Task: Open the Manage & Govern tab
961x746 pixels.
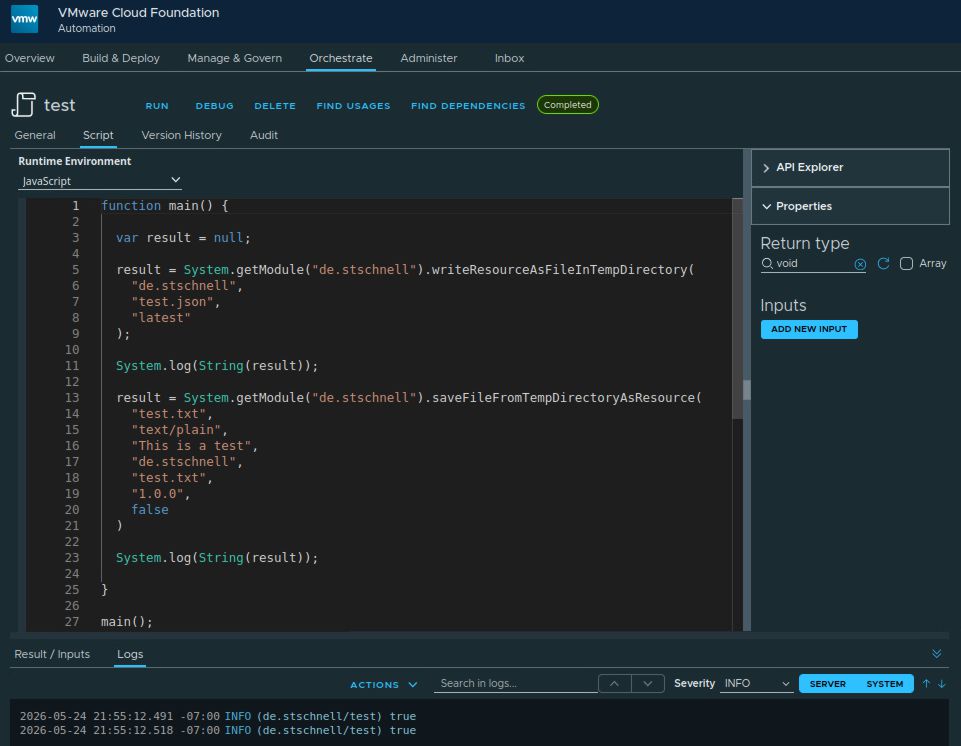Action: click(235, 58)
